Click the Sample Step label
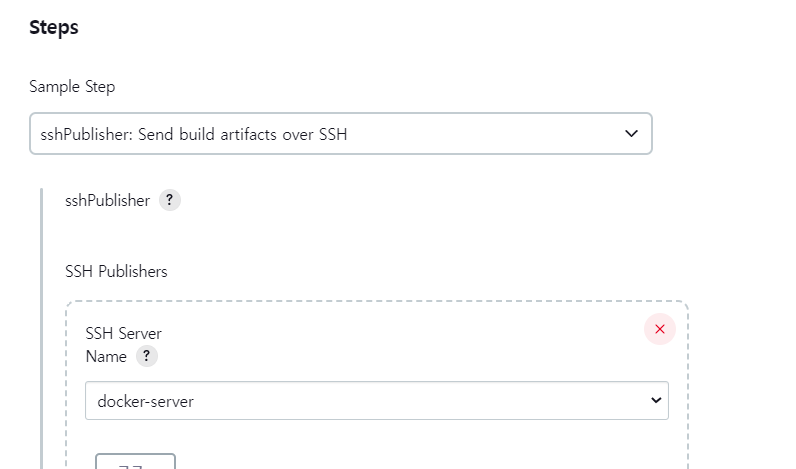The image size is (796, 469). coord(72,87)
